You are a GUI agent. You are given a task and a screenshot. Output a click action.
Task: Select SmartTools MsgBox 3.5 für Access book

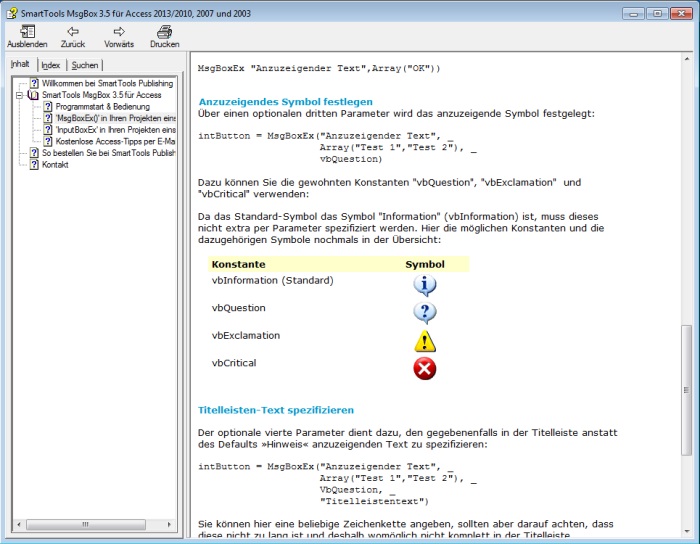[101, 95]
